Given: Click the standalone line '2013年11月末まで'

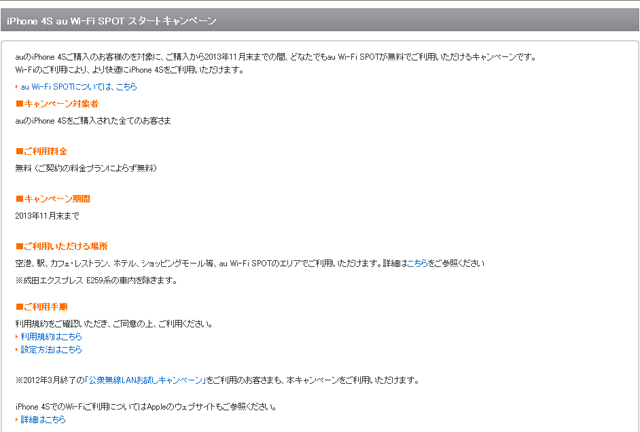Looking at the screenshot, I should 47,216.
